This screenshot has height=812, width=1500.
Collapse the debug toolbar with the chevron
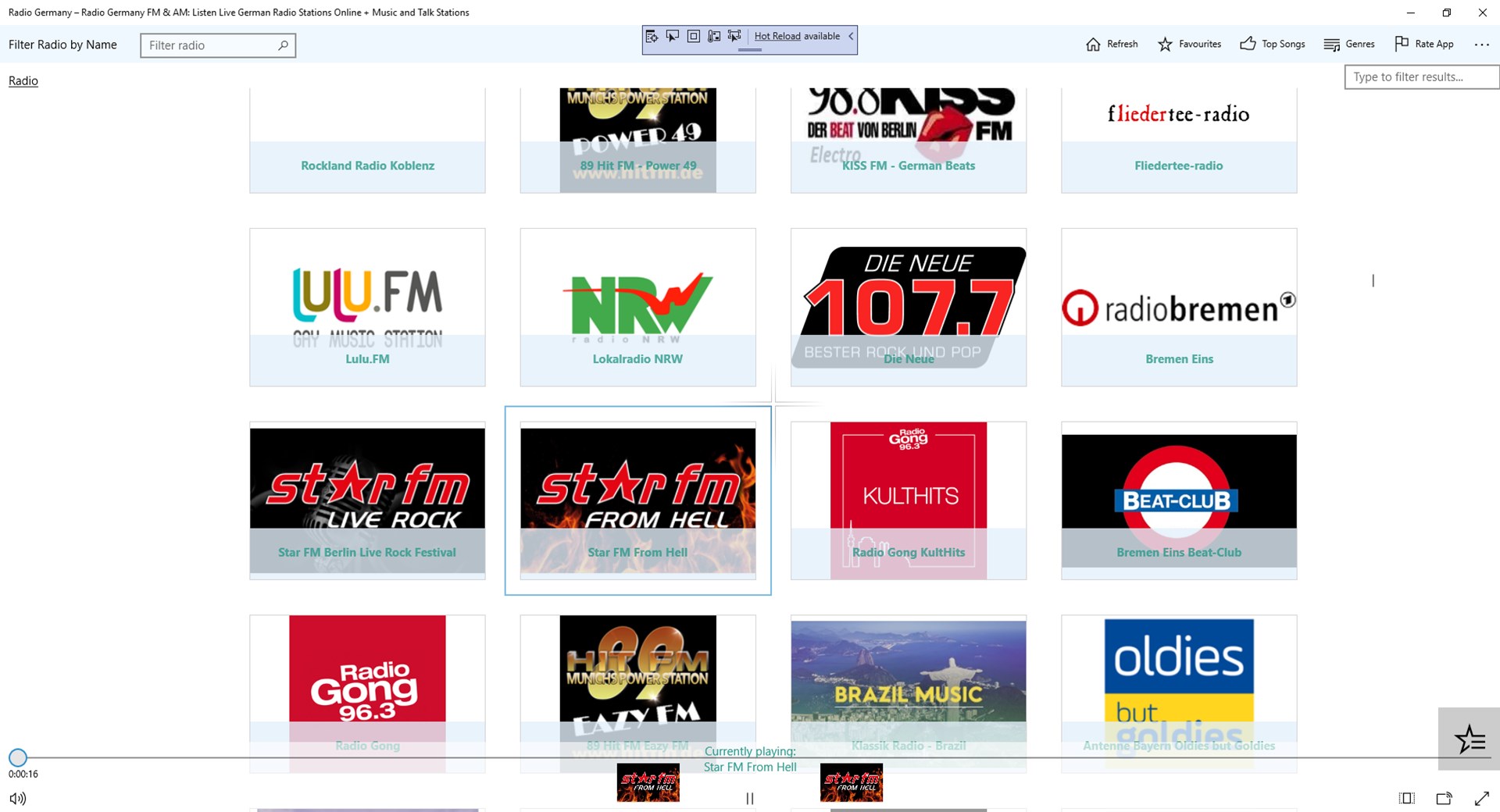851,36
